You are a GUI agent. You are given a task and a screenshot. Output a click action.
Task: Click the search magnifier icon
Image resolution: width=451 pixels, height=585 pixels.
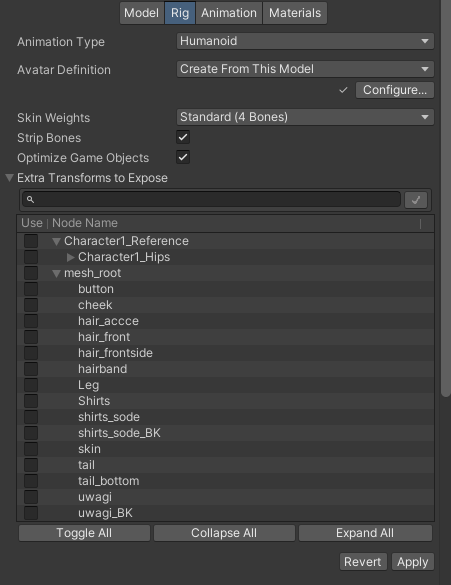[x=31, y=200]
